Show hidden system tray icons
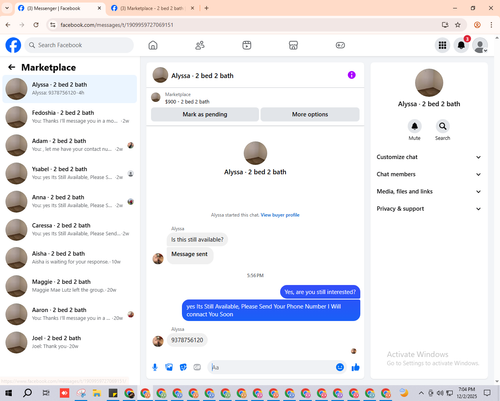This screenshot has height=401, width=500. pyautogui.click(x=421, y=393)
